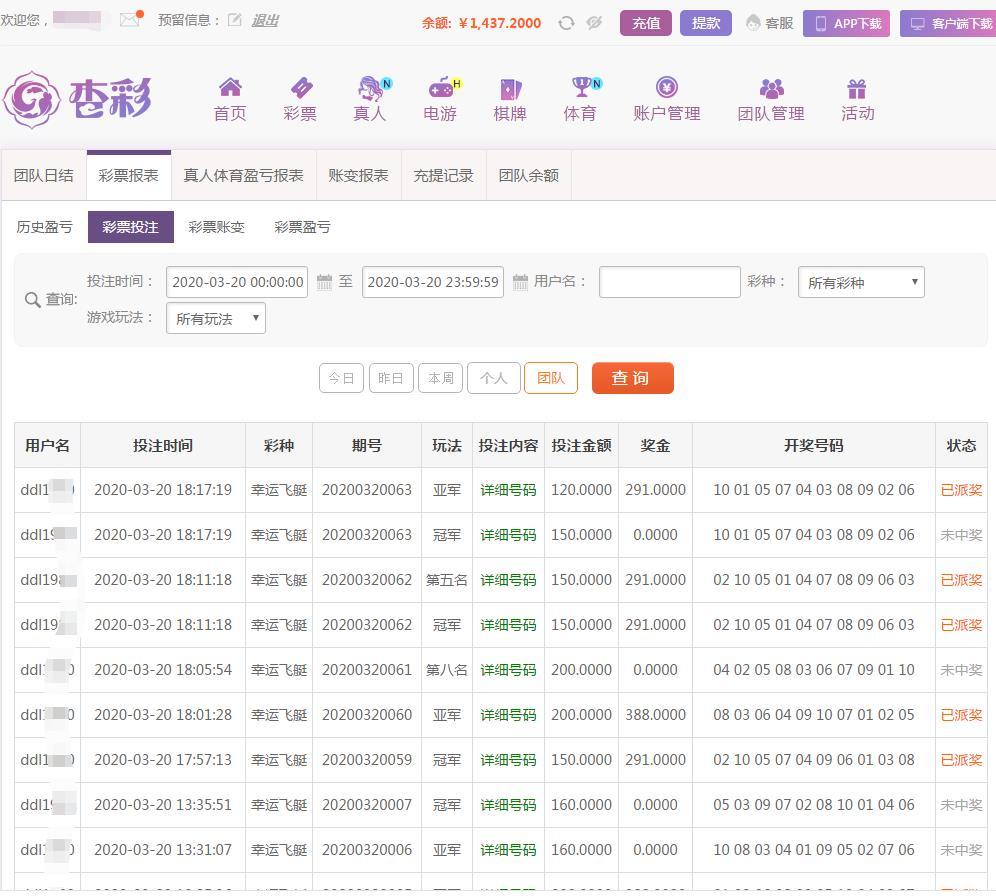
Task: Select the 彩票盈亏 sub-tab
Action: 302,227
